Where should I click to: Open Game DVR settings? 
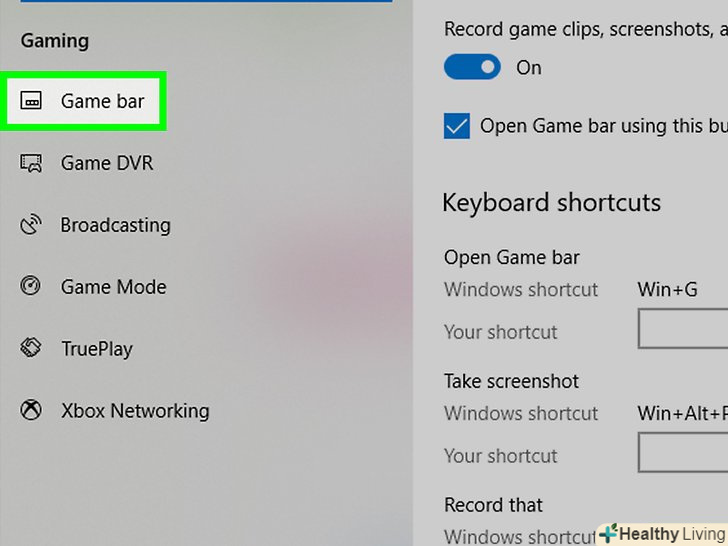point(107,163)
